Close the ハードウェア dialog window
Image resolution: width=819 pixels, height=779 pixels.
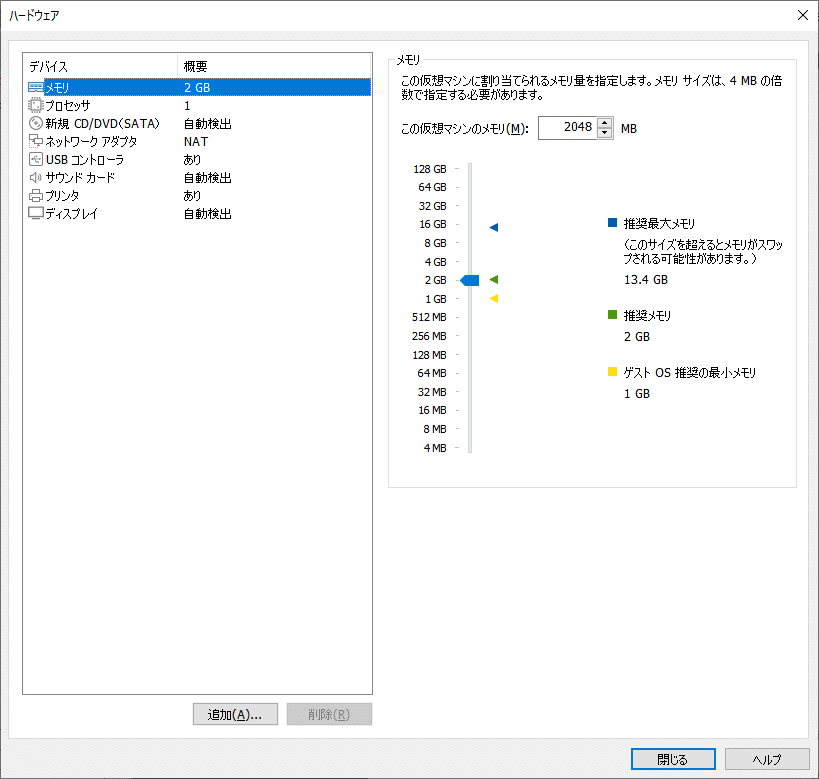pos(803,15)
